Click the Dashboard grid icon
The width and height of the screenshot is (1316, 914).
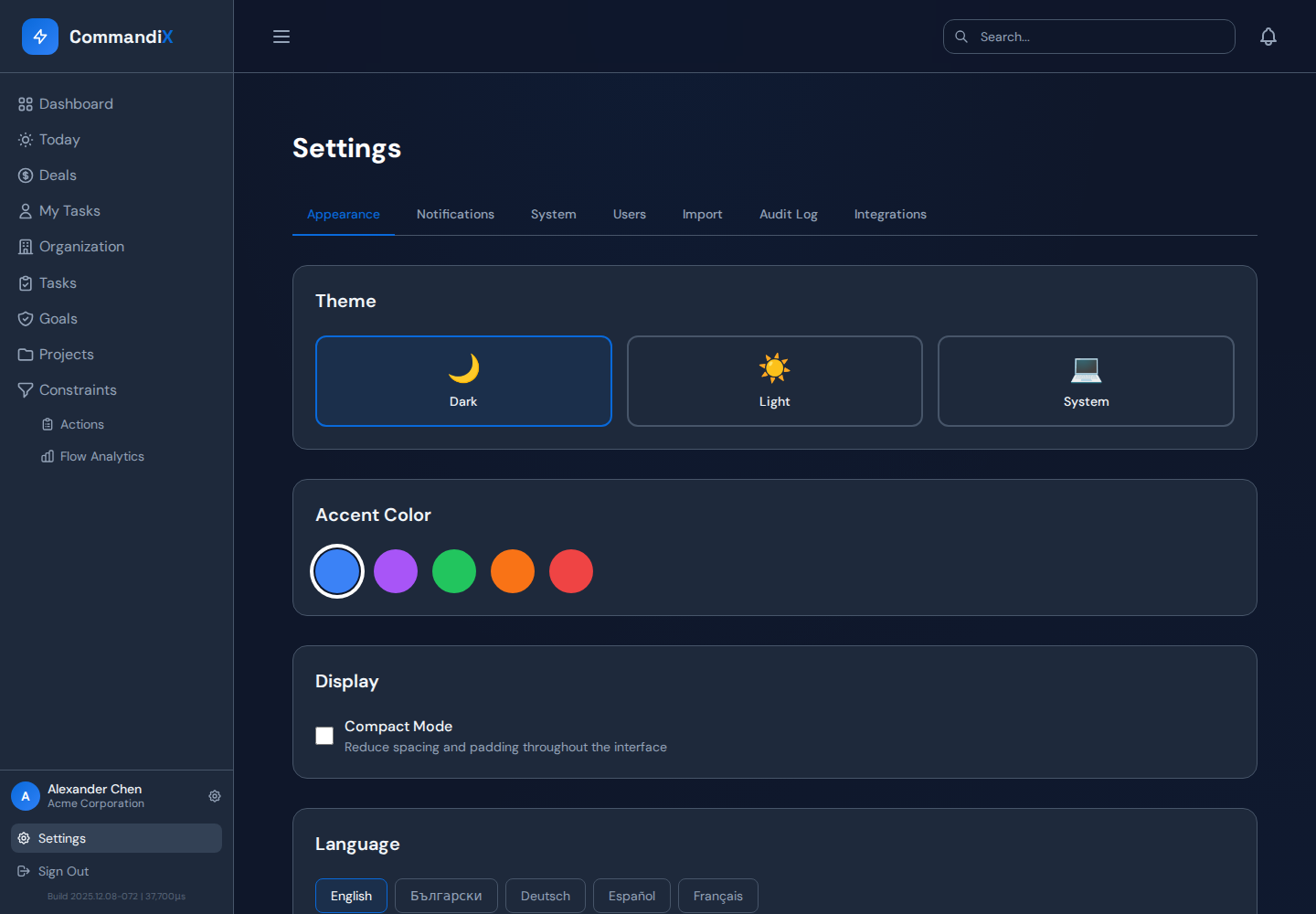[26, 104]
